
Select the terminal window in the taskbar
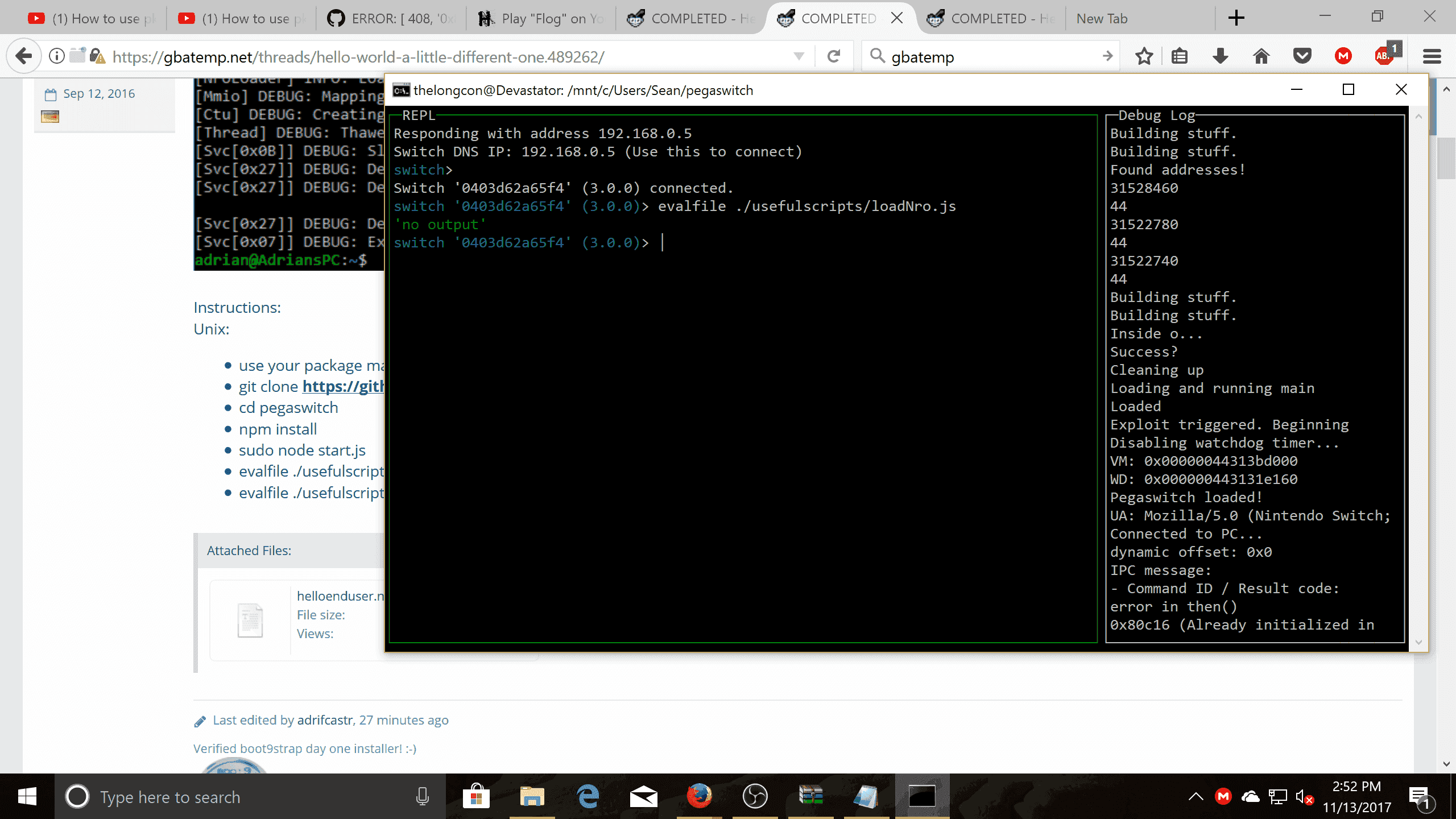(x=922, y=796)
